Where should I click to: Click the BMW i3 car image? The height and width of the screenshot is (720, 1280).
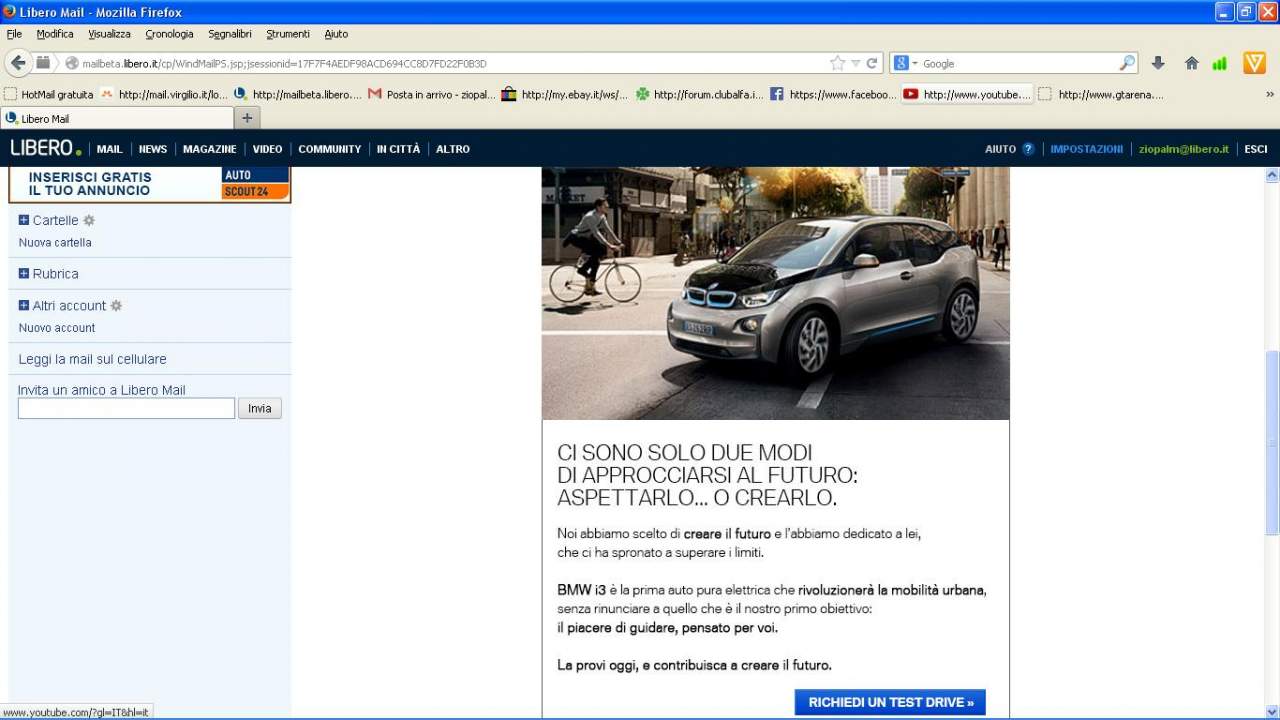[776, 293]
